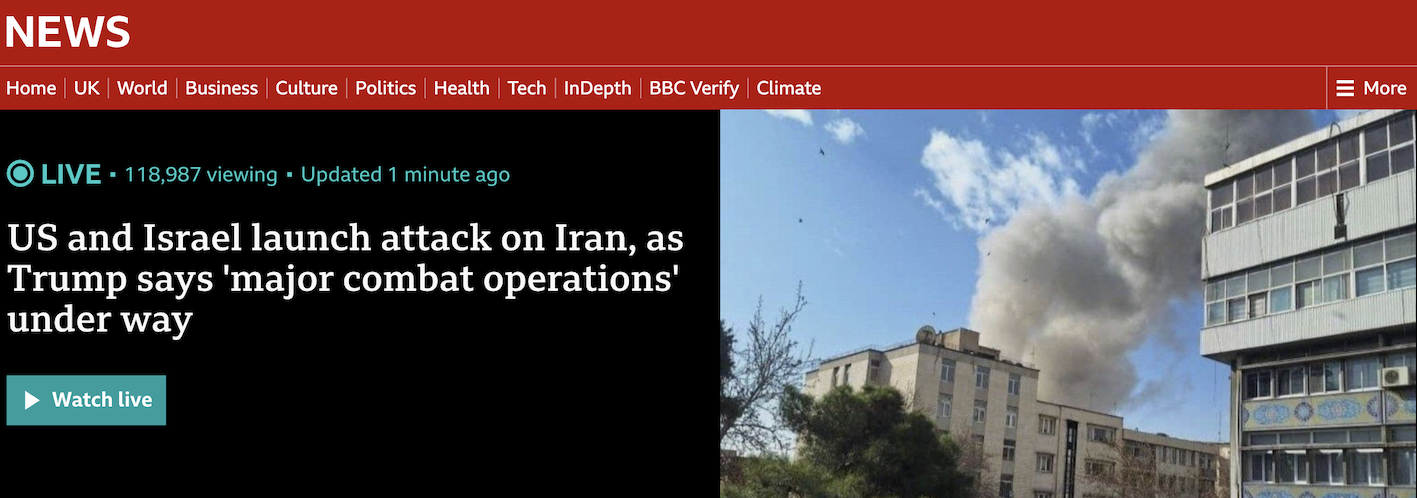
Task: Click the LIVE circle indicator icon
Action: (x=20, y=174)
